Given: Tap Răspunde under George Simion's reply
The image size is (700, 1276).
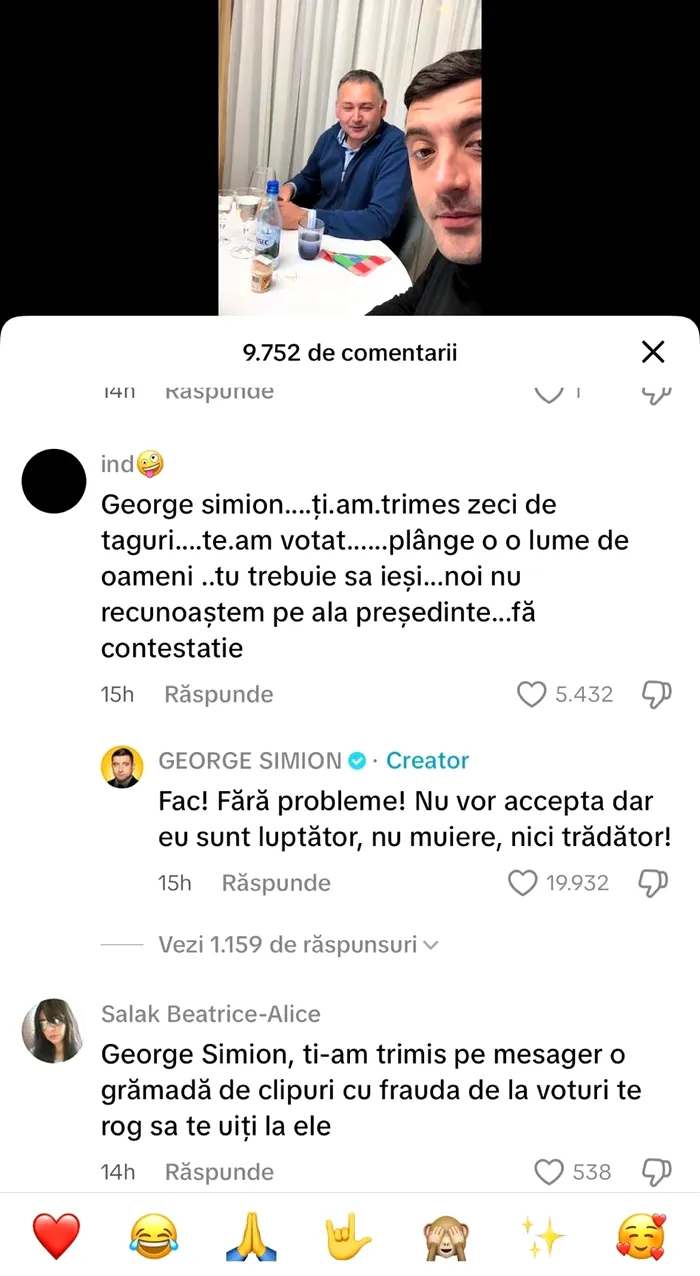Looking at the screenshot, I should click(x=275, y=883).
